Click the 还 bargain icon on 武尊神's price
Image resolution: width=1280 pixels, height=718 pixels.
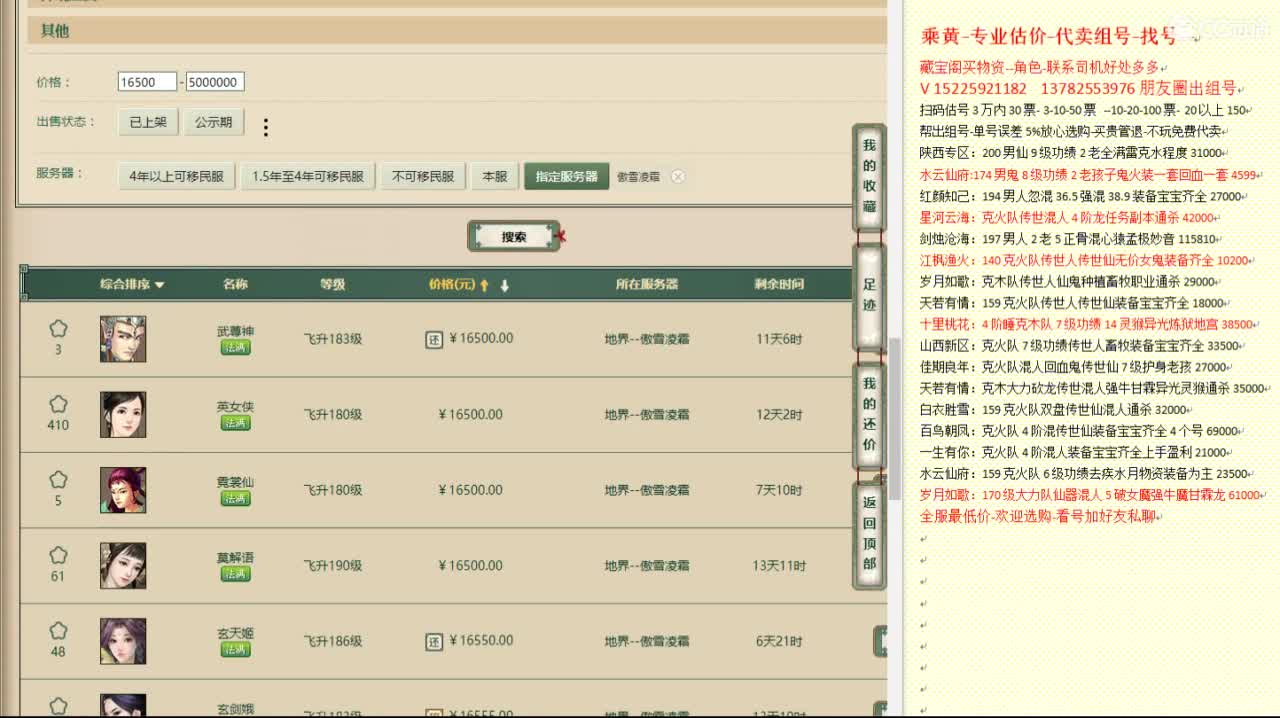pyautogui.click(x=434, y=339)
